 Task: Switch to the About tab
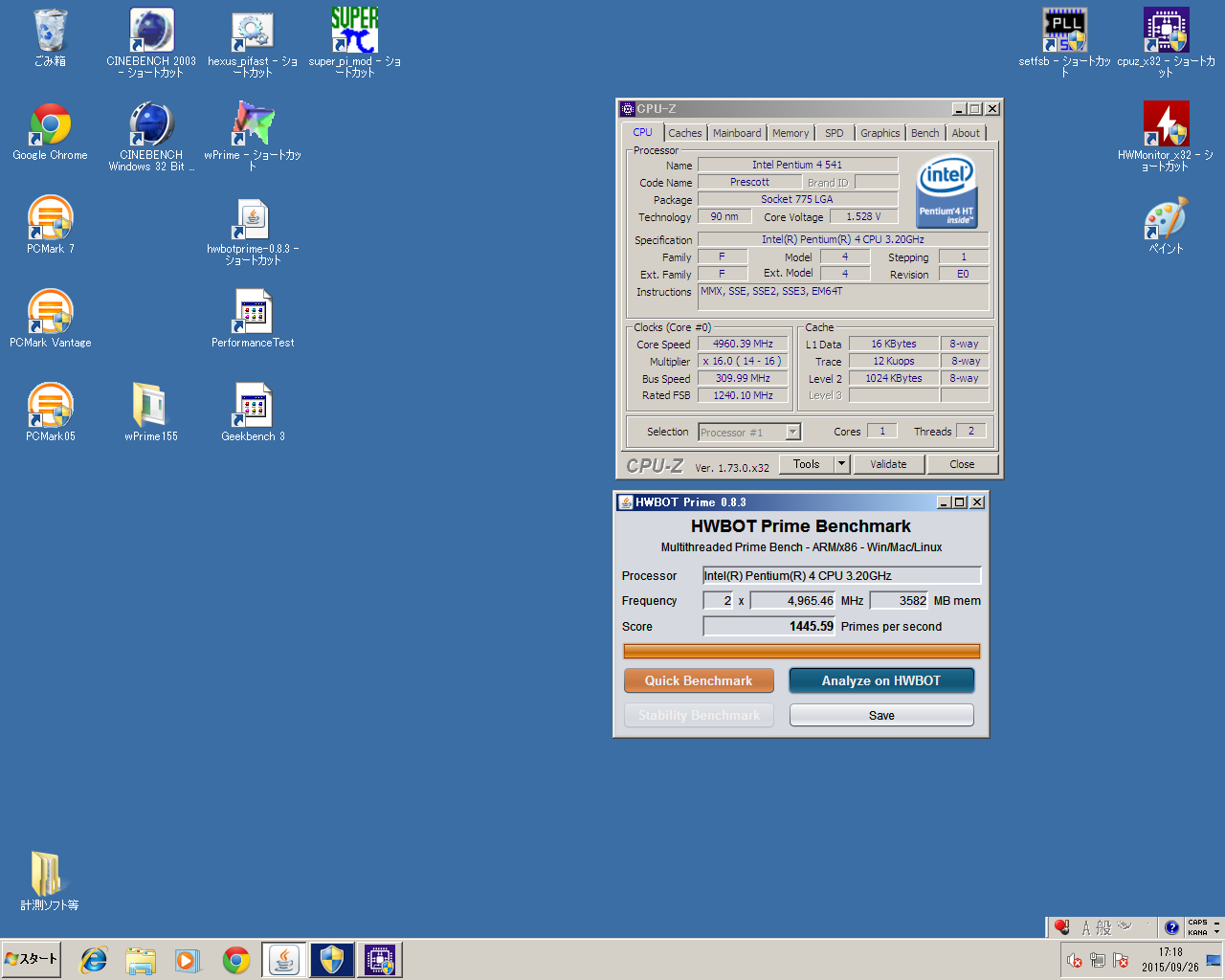[966, 133]
